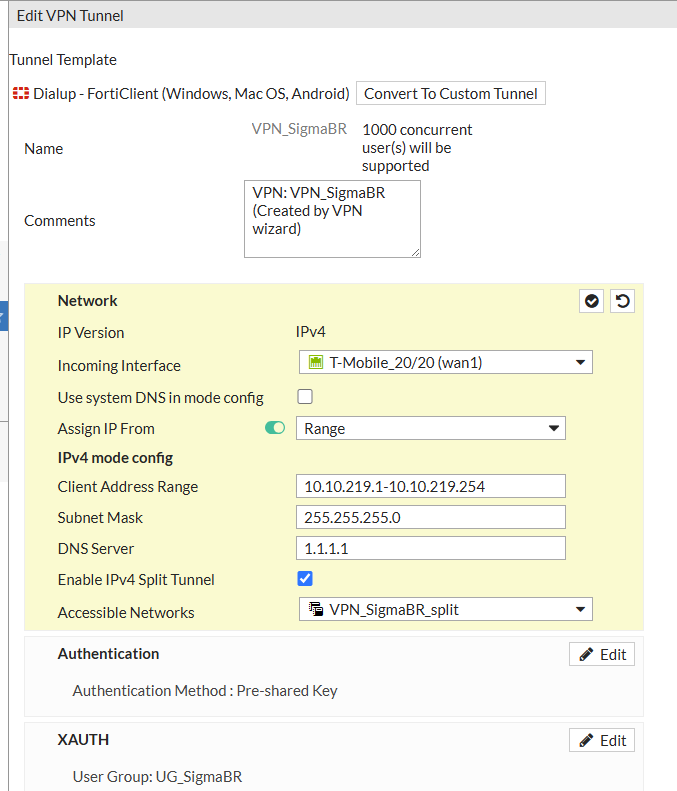Click into the DNS Server field
This screenshot has width=677, height=791.
click(431, 549)
